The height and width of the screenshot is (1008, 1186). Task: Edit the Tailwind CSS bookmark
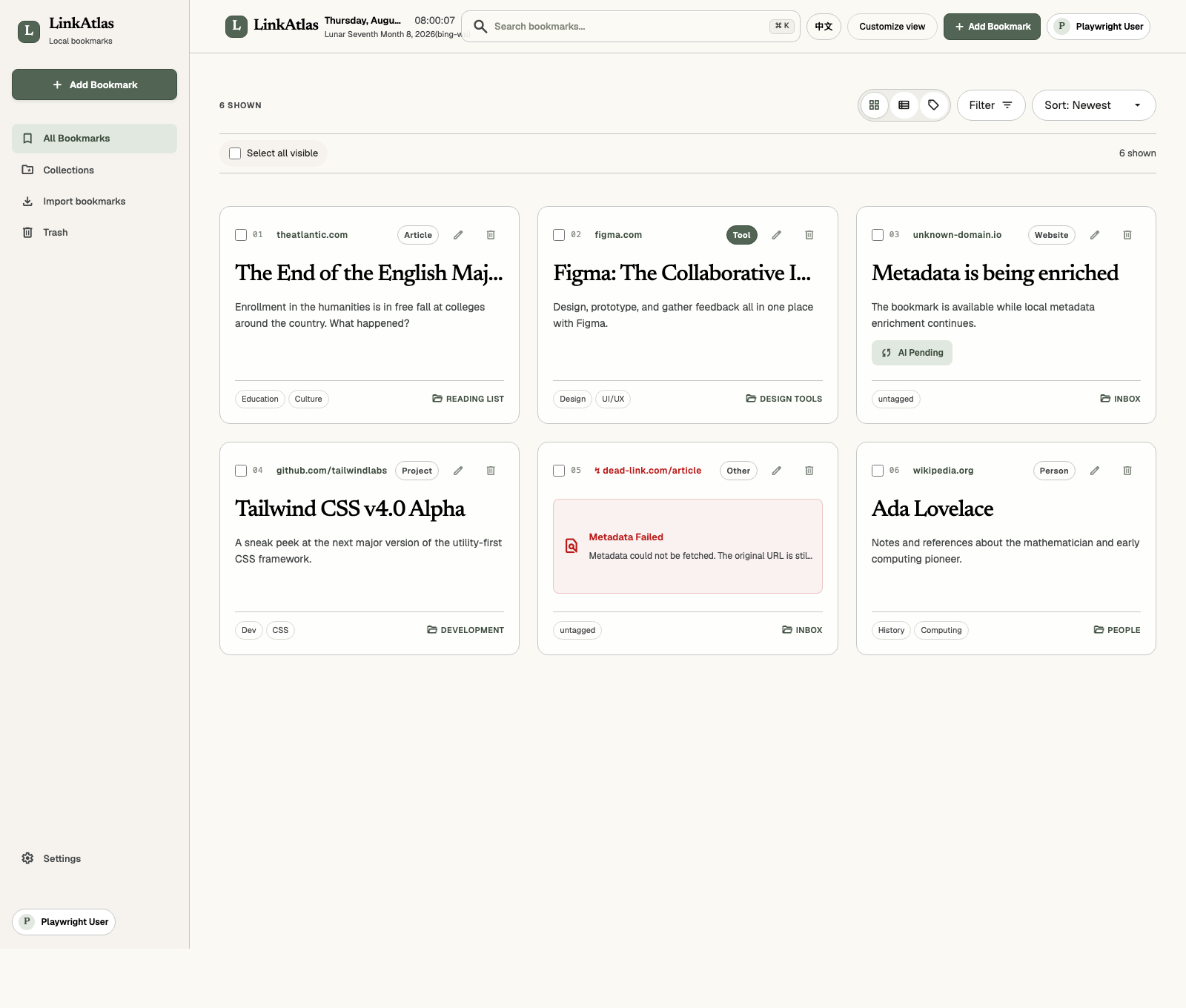(x=458, y=471)
